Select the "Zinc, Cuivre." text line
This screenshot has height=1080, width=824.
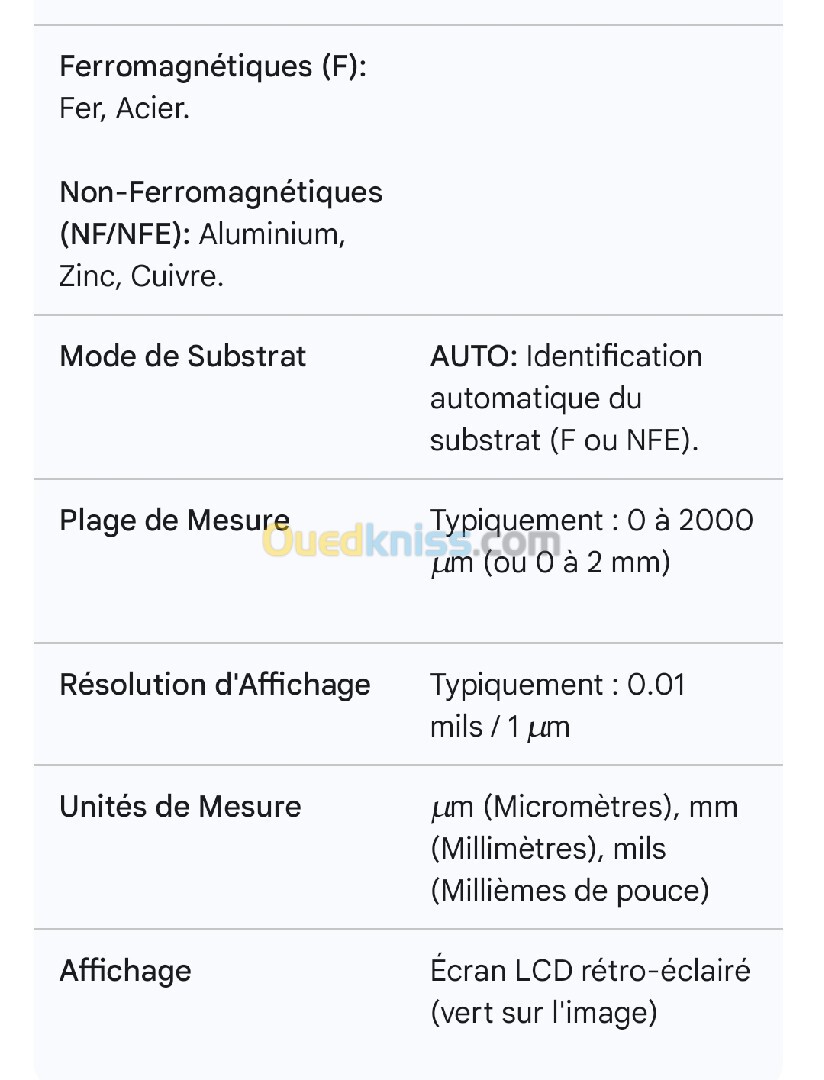point(141,276)
